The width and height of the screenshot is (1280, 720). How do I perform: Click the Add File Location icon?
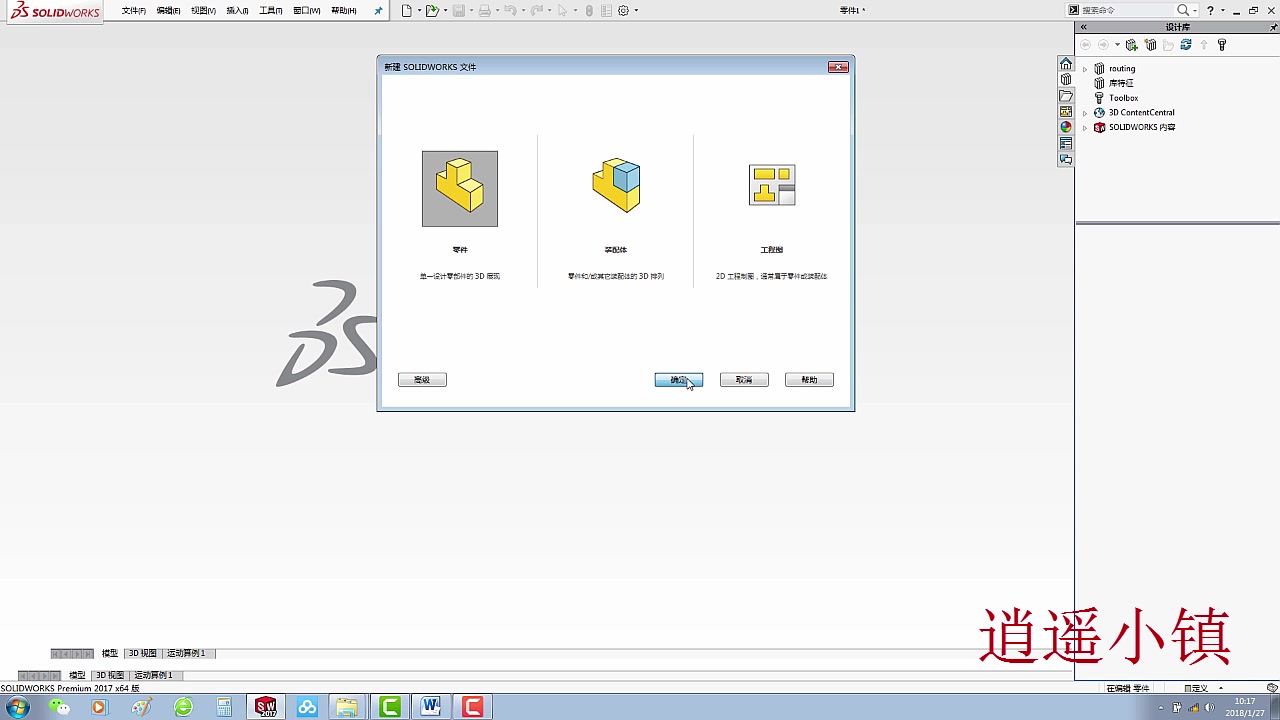point(1151,45)
